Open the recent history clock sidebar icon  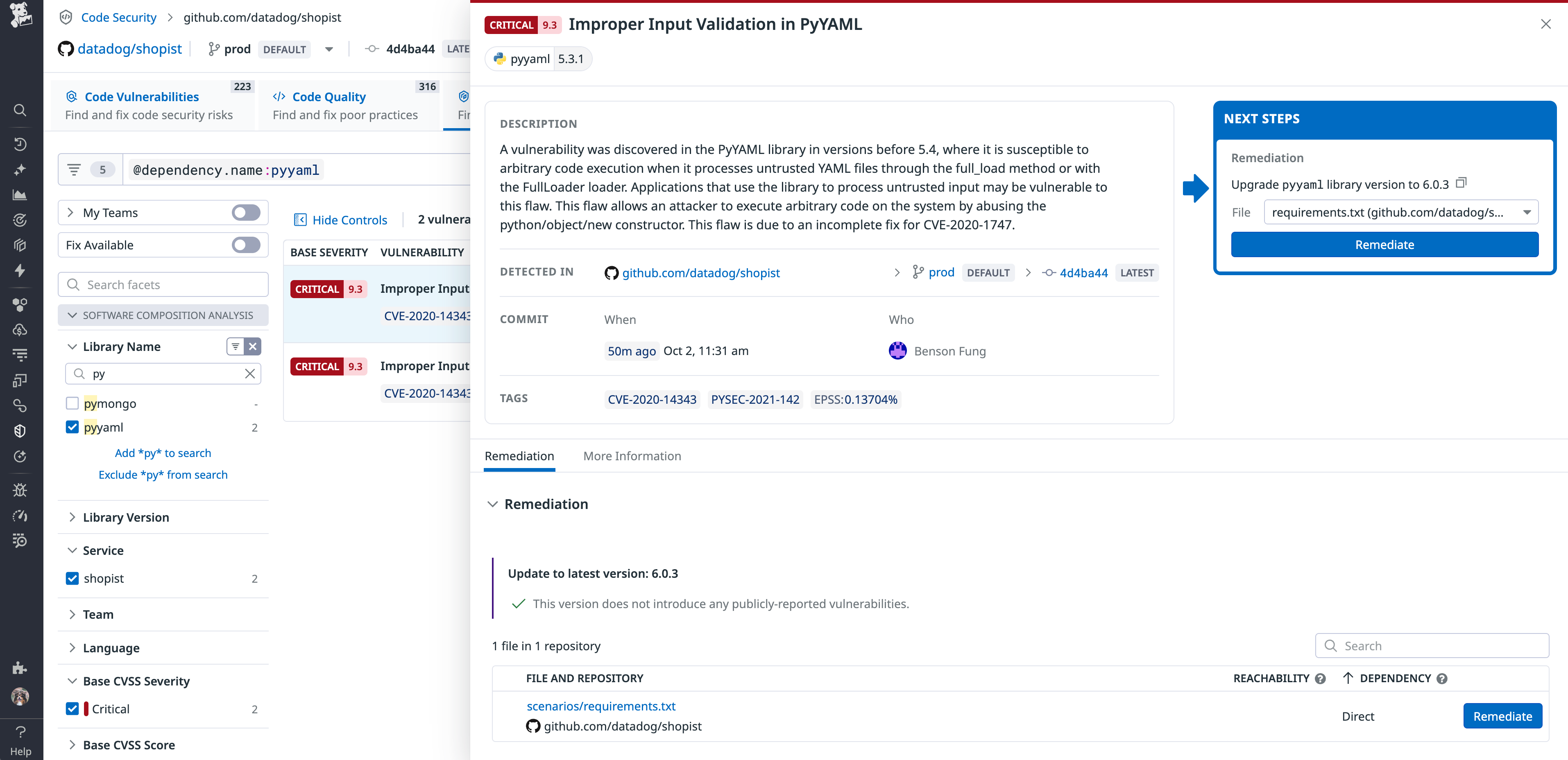pyautogui.click(x=20, y=144)
